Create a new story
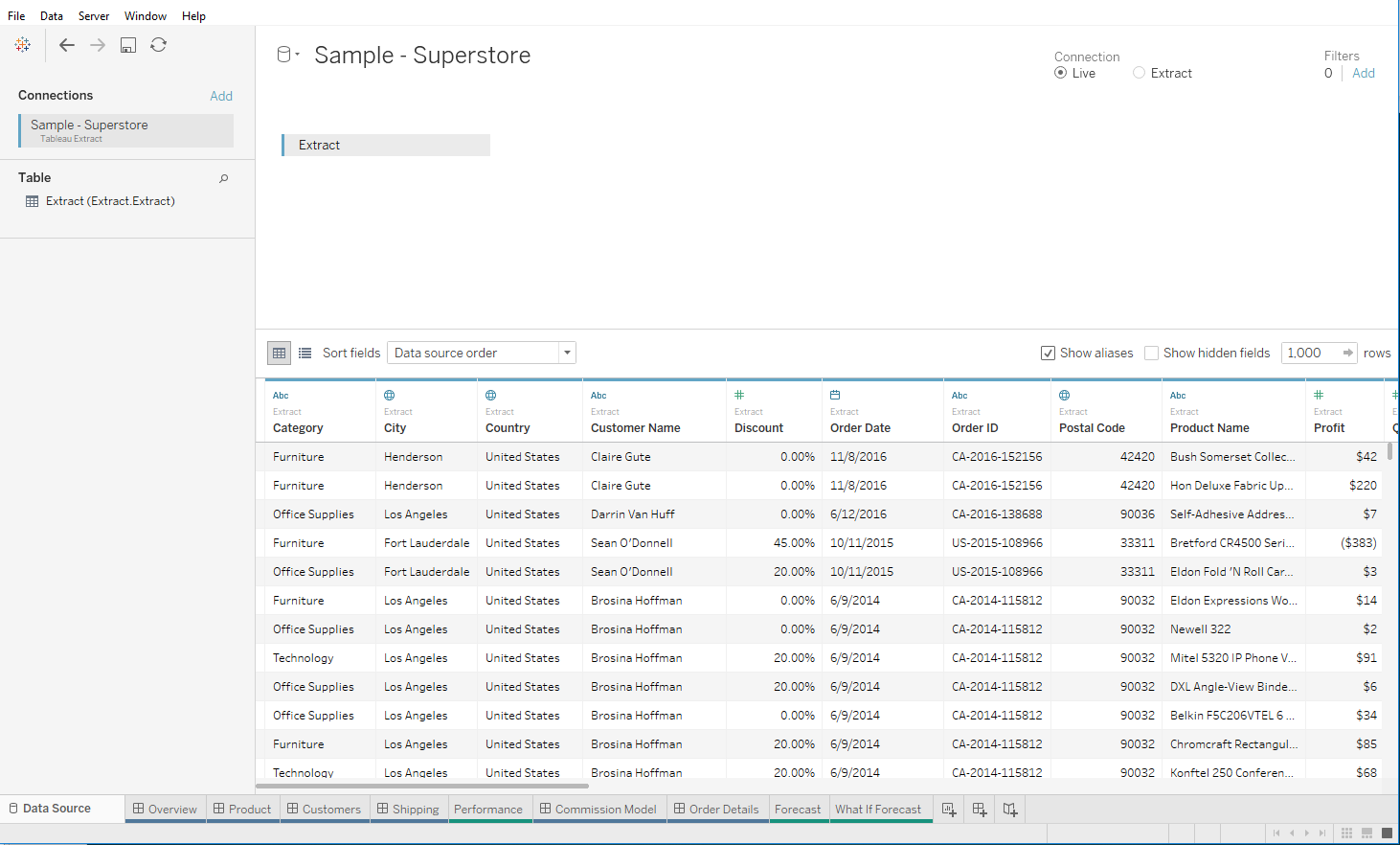 1009,810
